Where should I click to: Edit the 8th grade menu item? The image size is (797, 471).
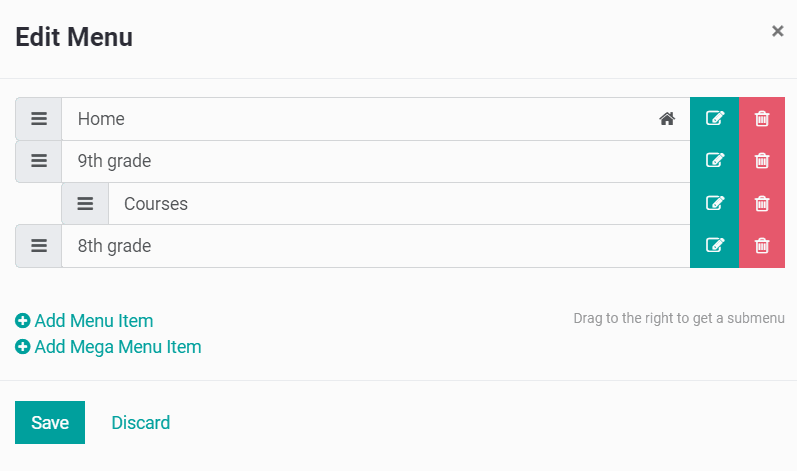tap(714, 246)
